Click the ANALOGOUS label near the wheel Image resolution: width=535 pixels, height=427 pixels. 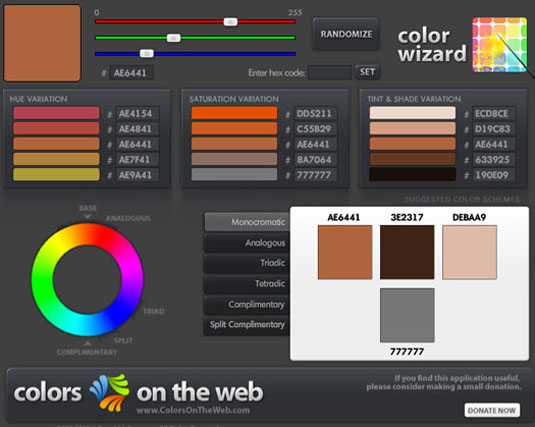128,218
